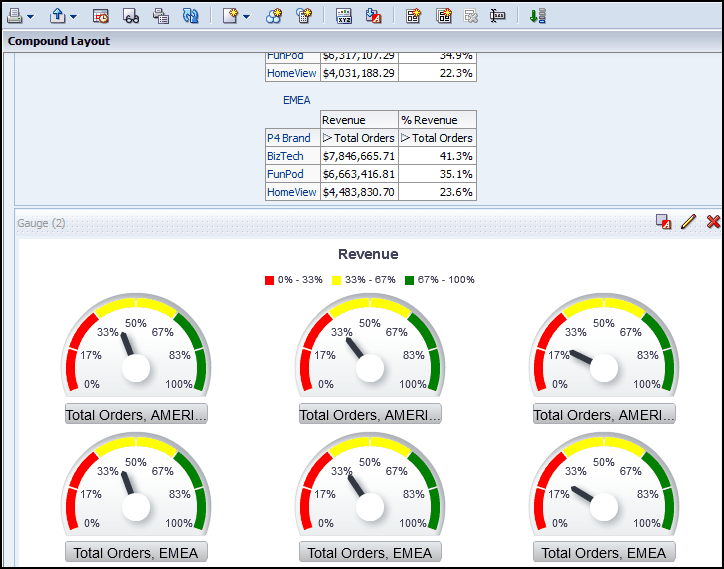Click the green 67% - 100% legend swatch
The width and height of the screenshot is (724, 569).
click(x=409, y=280)
